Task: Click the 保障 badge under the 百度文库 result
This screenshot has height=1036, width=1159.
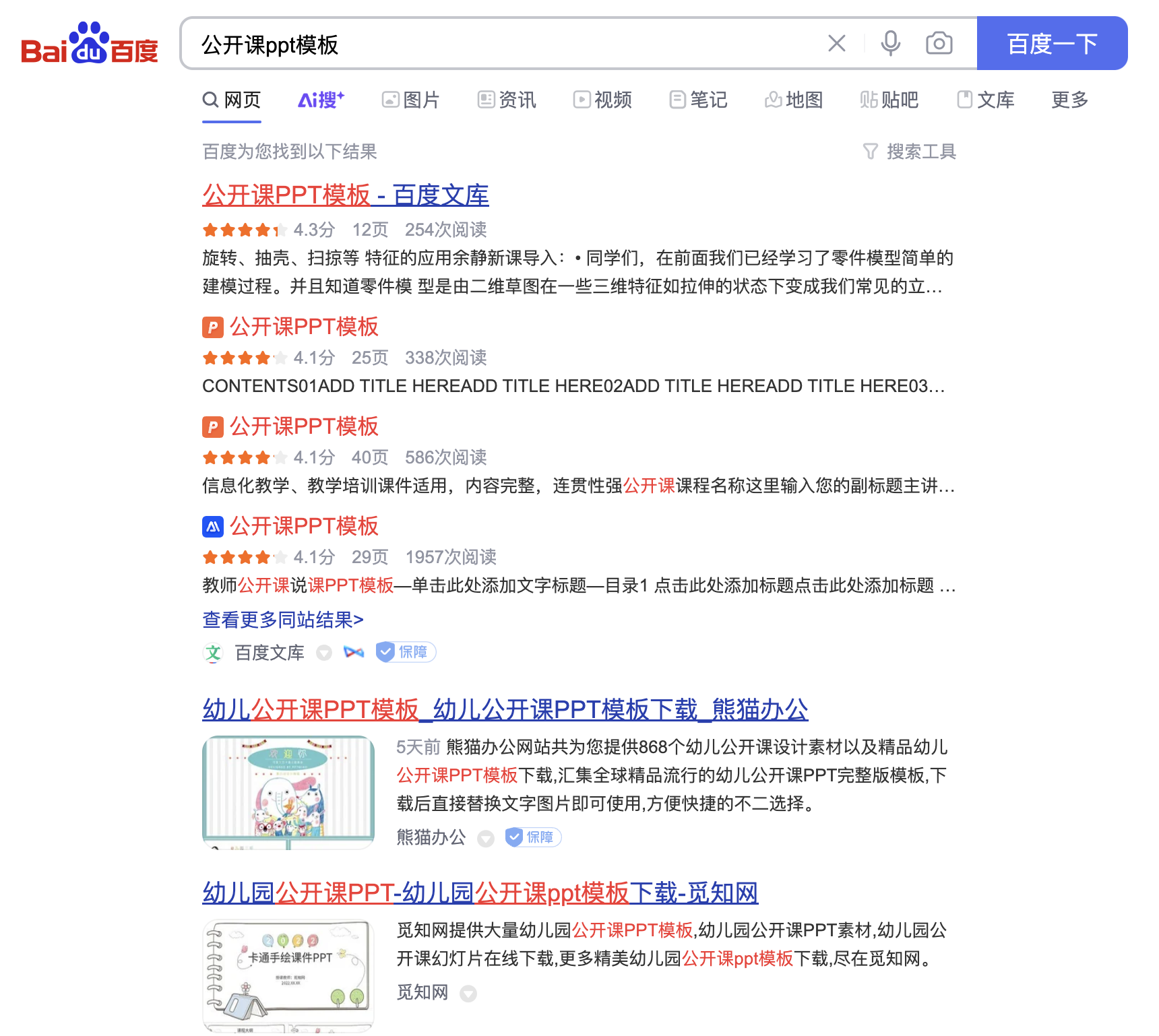Action: click(x=406, y=652)
